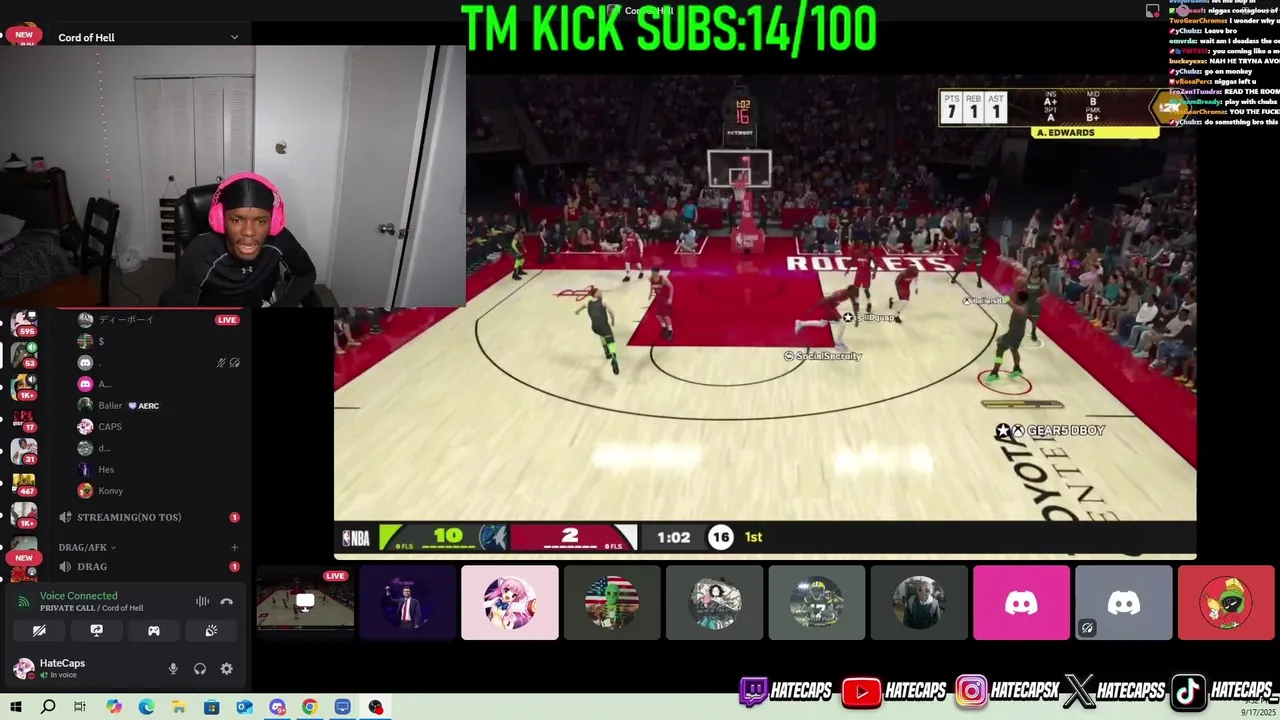Launch Copilot from the taskbar

coord(114,707)
